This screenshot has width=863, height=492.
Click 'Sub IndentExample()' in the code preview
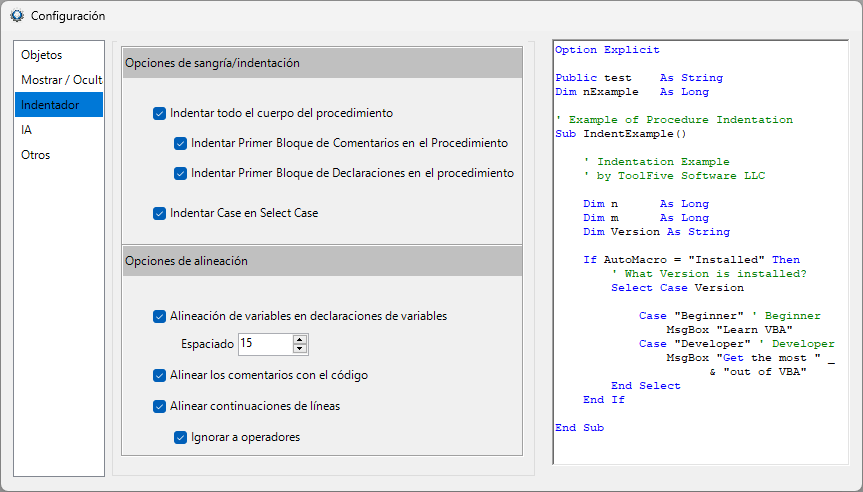tap(621, 134)
